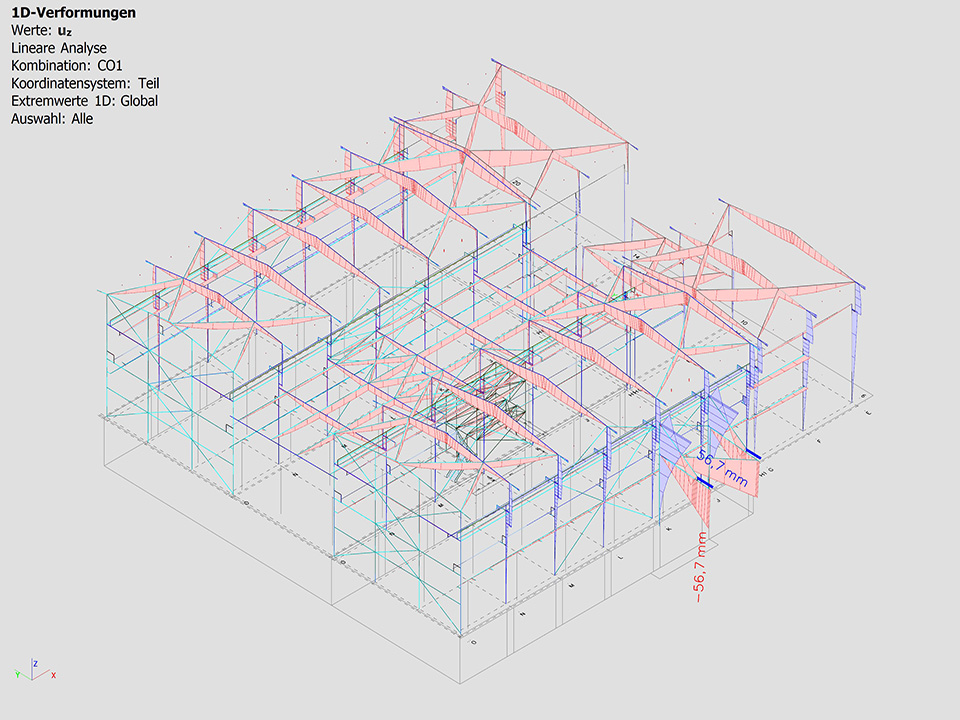
Task: Click the Lineare Analyse text line
Action: 59,48
